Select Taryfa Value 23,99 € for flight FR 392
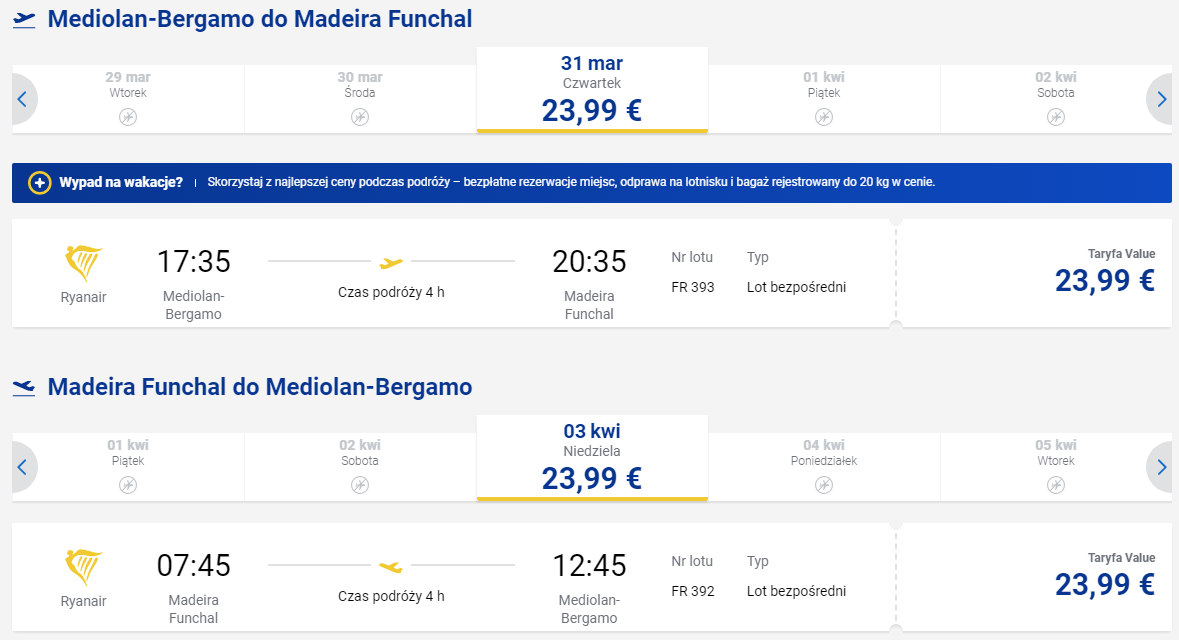The image size is (1179, 640). pyautogui.click(x=1035, y=577)
